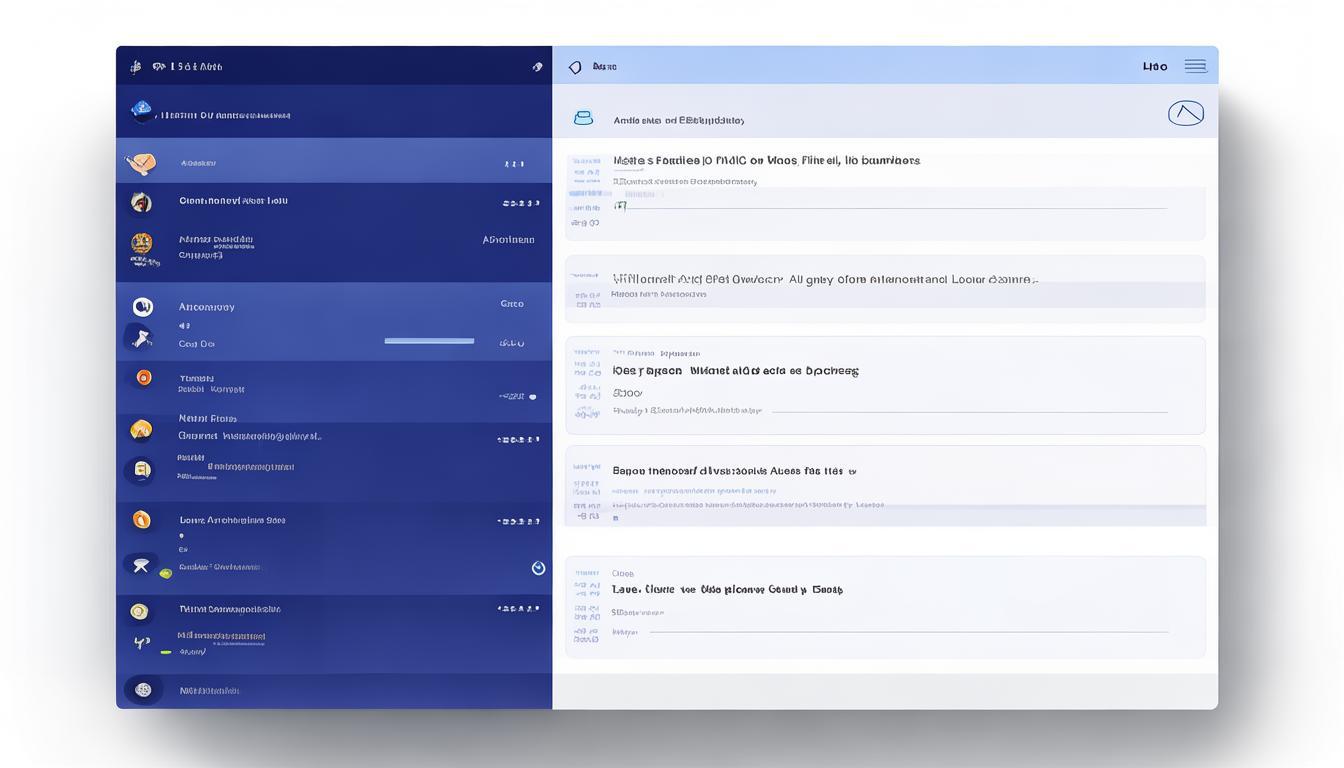
Task: Click the progress bar in the "Anconuoy" sidebar row
Action: [429, 341]
